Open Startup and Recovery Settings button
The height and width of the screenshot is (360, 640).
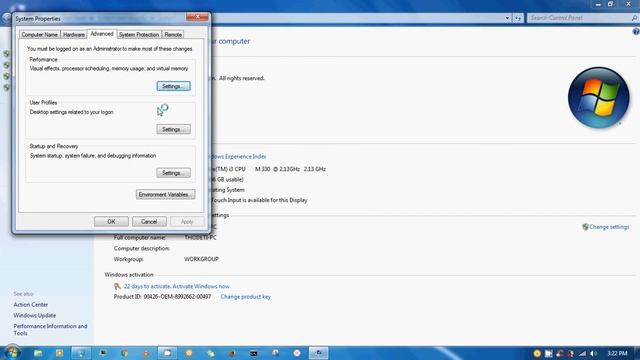[x=173, y=173]
